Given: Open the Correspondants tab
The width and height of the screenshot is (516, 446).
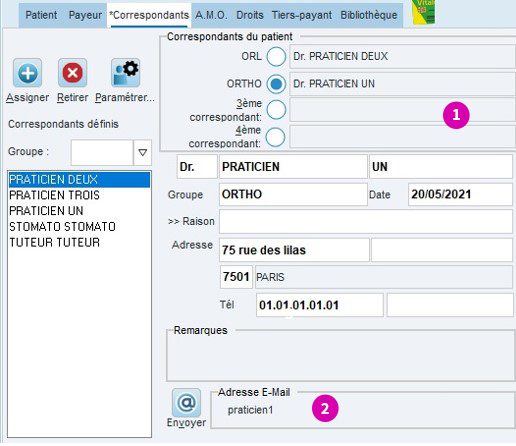Looking at the screenshot, I should (x=149, y=15).
